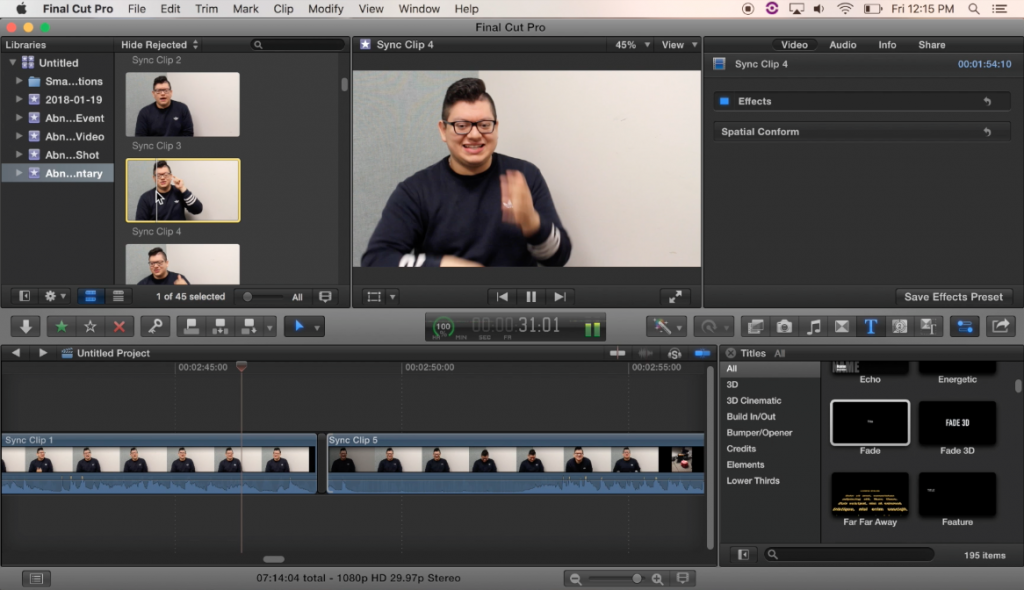1024x590 pixels.
Task: Click the timeline playhead marker on the ruler
Action: click(x=242, y=366)
